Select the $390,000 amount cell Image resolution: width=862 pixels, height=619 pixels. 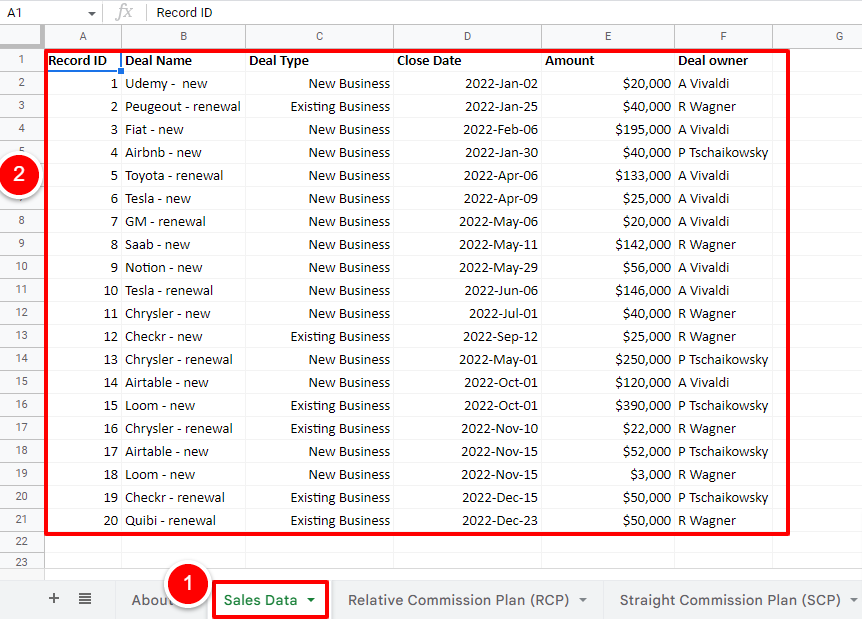point(608,406)
